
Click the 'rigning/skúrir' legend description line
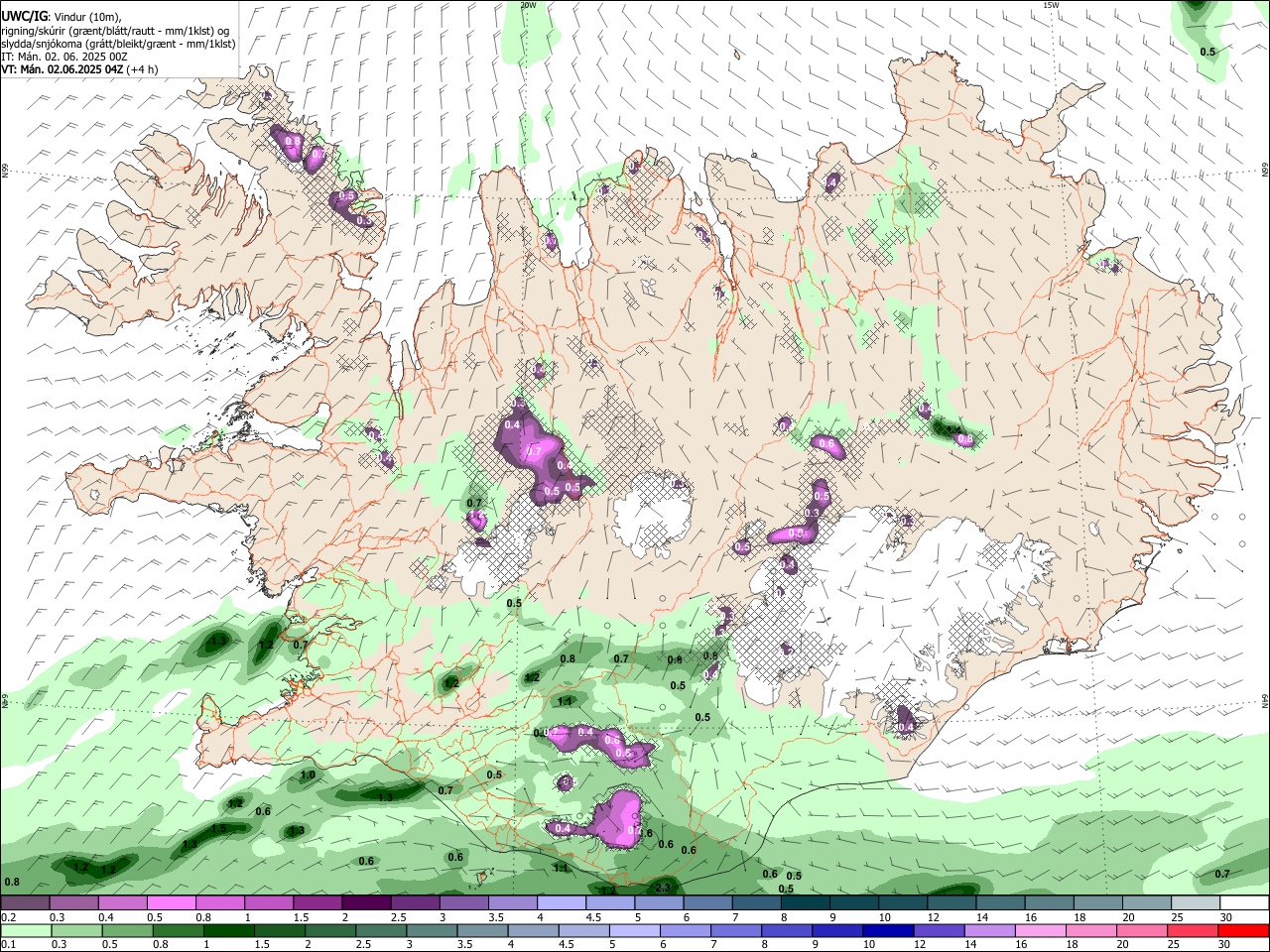coord(115,31)
